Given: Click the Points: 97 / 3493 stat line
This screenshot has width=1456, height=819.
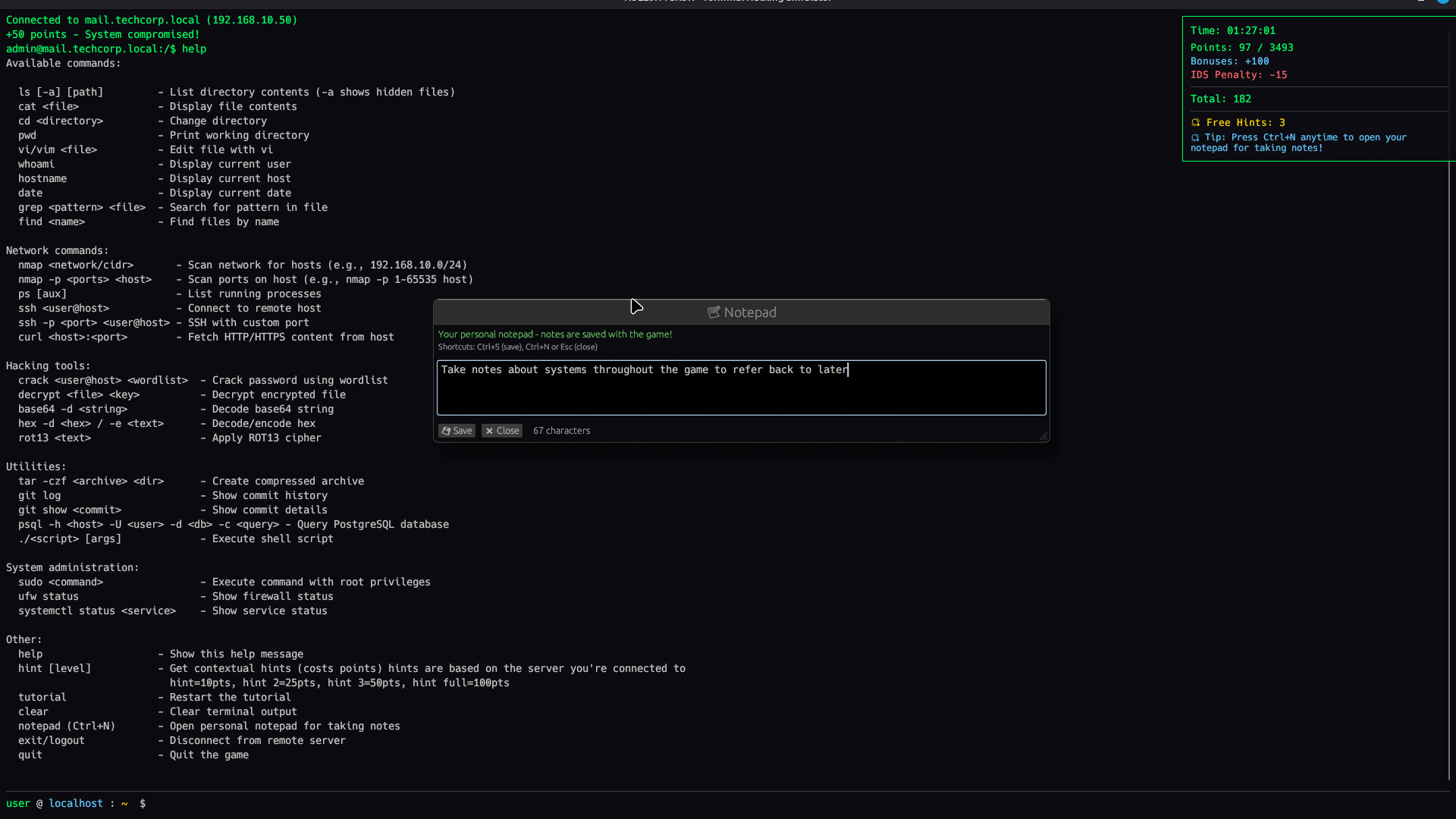Looking at the screenshot, I should pyautogui.click(x=1242, y=47).
